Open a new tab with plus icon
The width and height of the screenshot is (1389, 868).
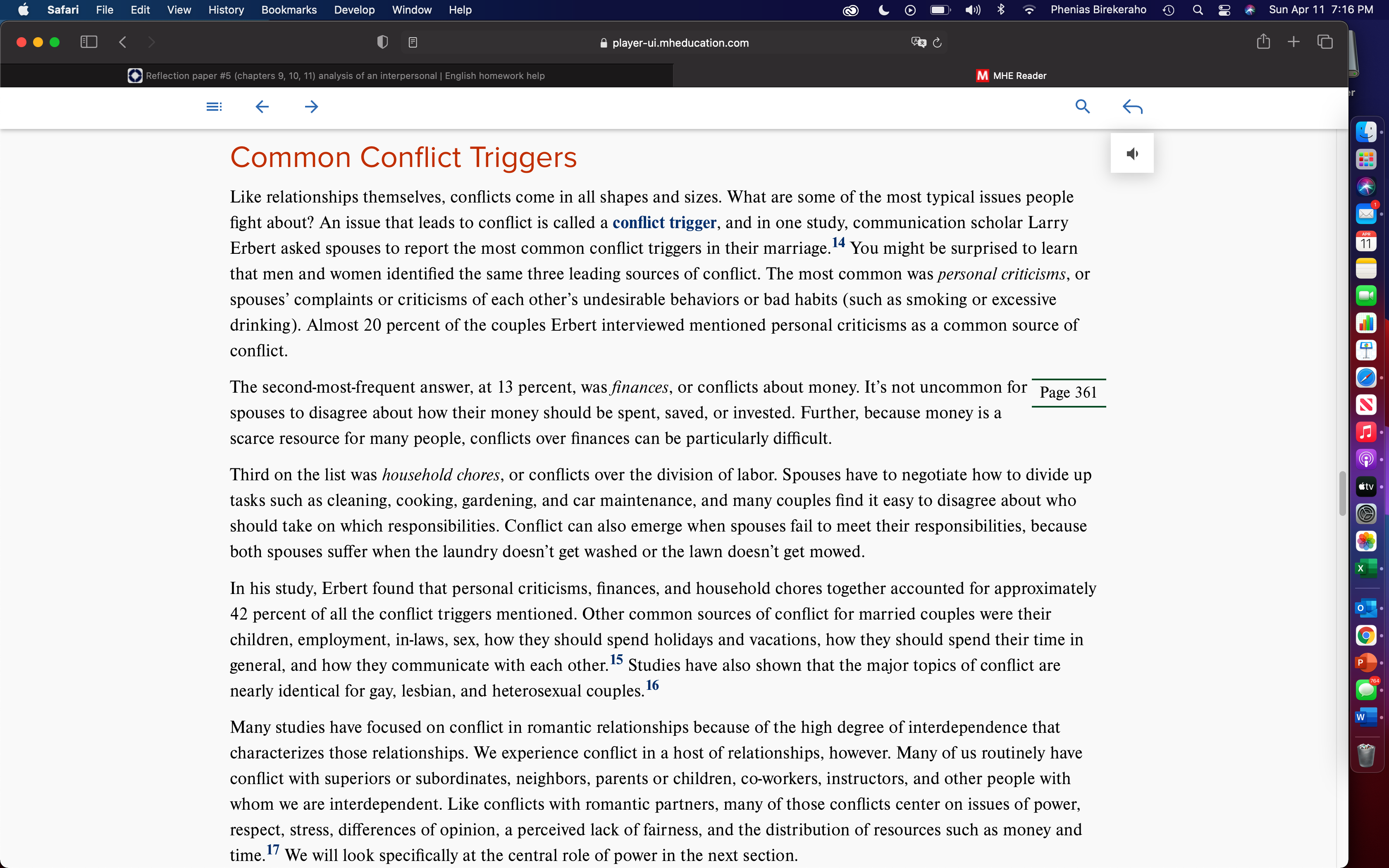[1293, 42]
